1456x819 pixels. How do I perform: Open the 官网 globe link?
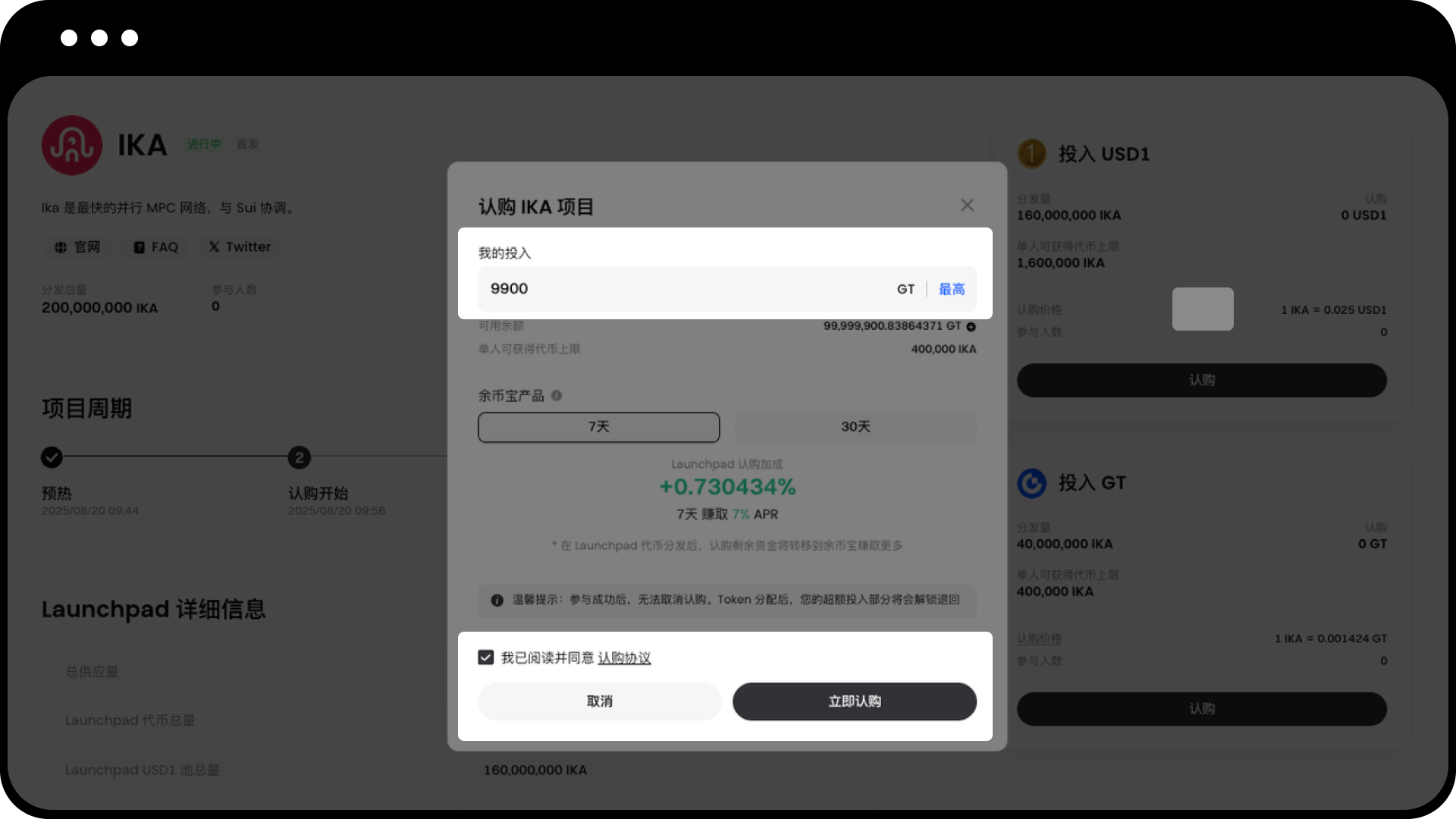click(77, 247)
